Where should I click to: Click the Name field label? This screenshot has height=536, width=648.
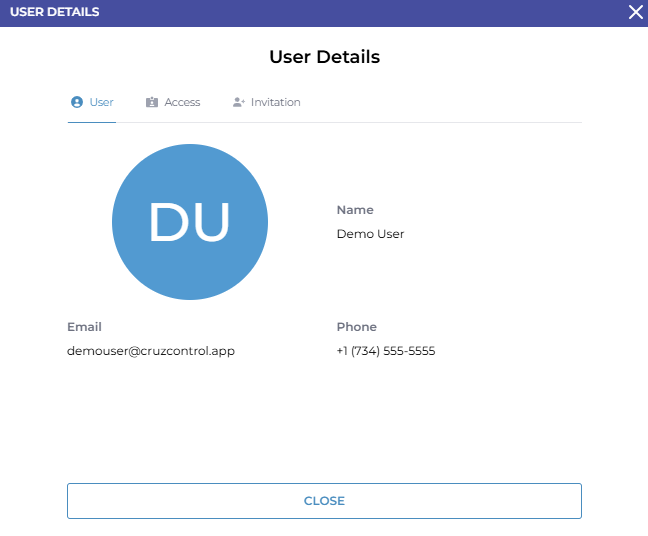[x=355, y=210]
